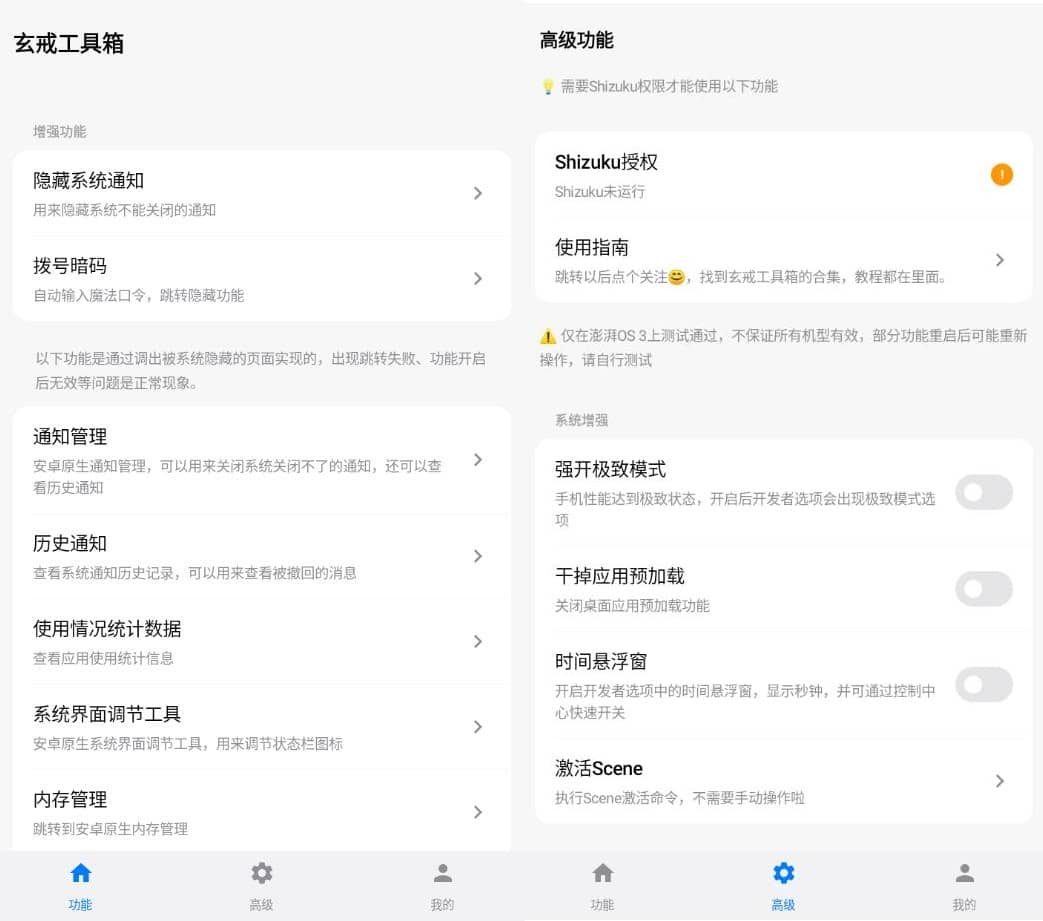Image resolution: width=1043 pixels, height=921 pixels.
Task: Tap the blue highlighted home icon
Action: [x=81, y=873]
